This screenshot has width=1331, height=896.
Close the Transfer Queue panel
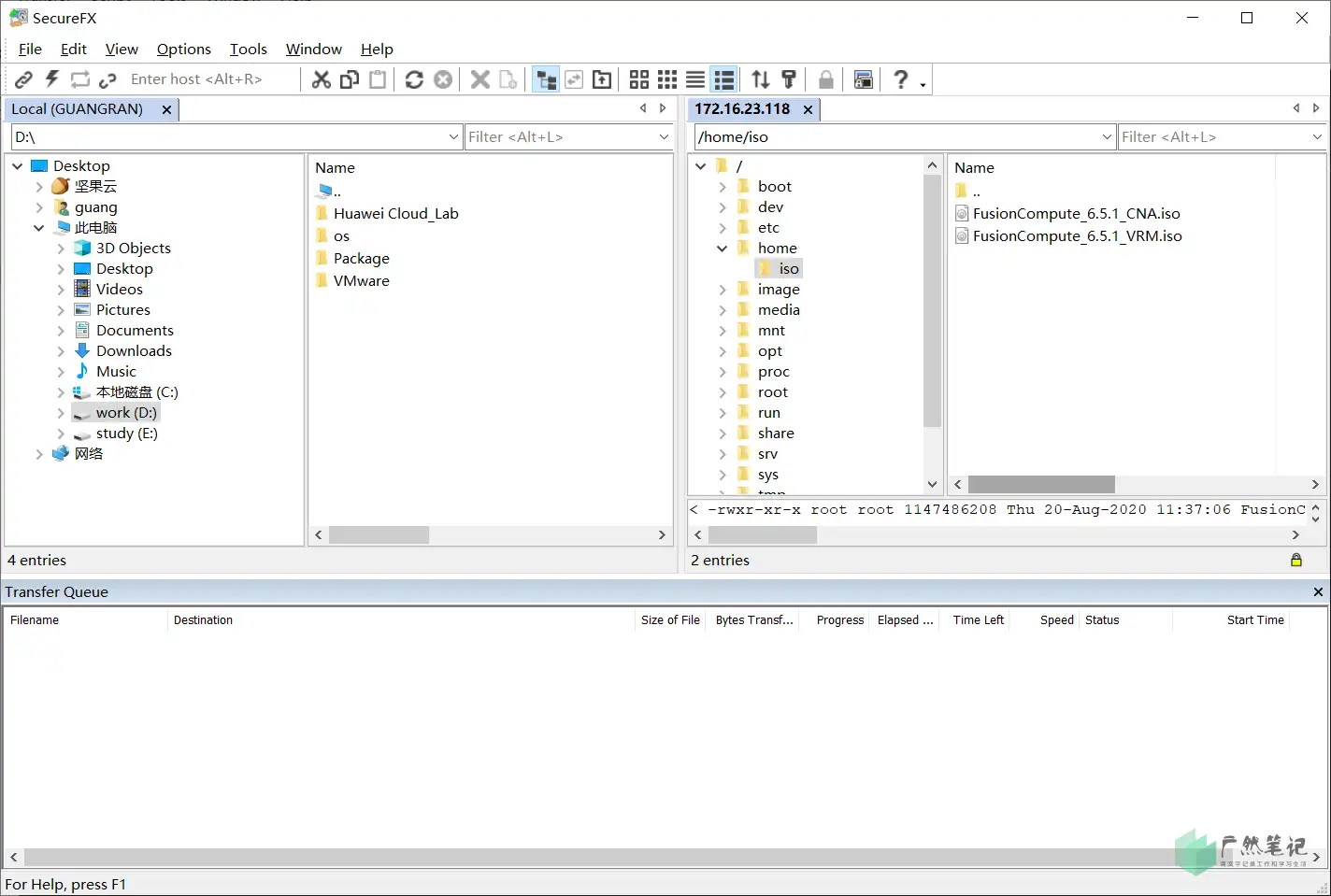pos(1318,592)
